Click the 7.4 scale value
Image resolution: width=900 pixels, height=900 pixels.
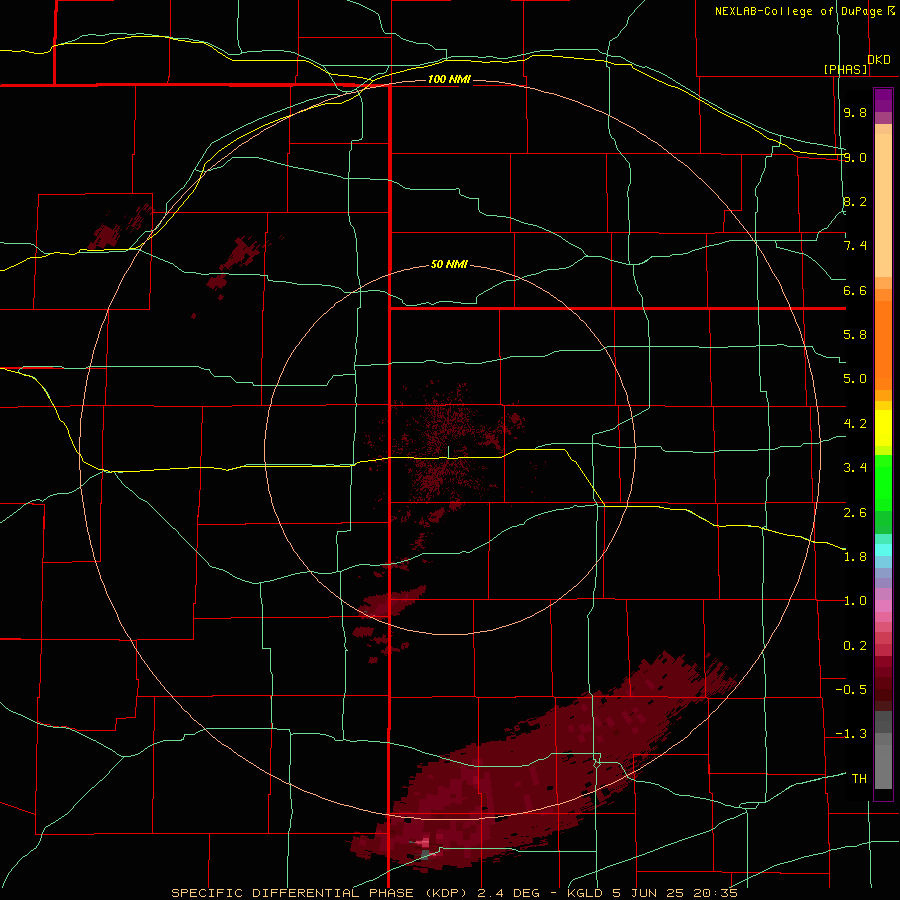855,246
